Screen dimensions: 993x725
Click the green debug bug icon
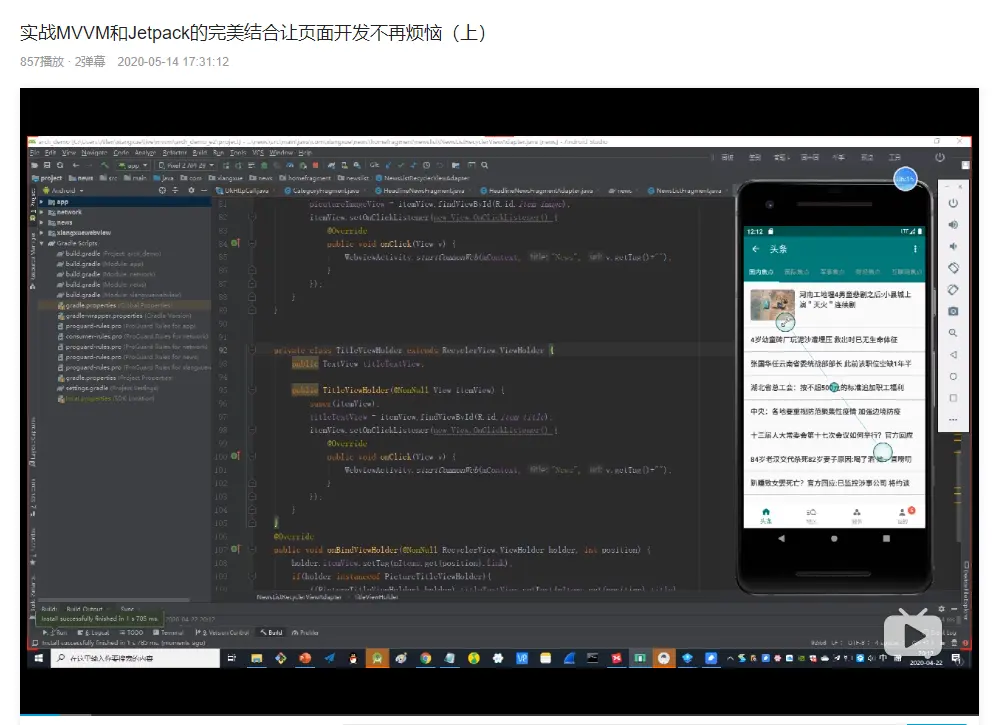(264, 166)
